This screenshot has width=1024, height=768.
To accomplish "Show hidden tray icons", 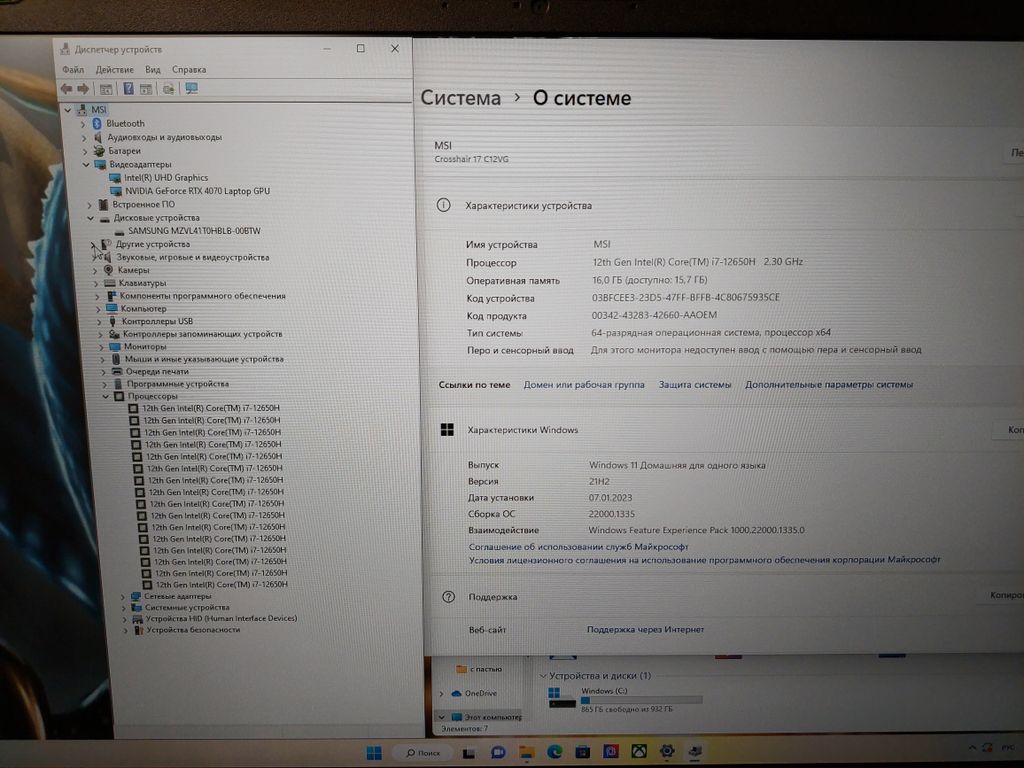I will point(972,748).
